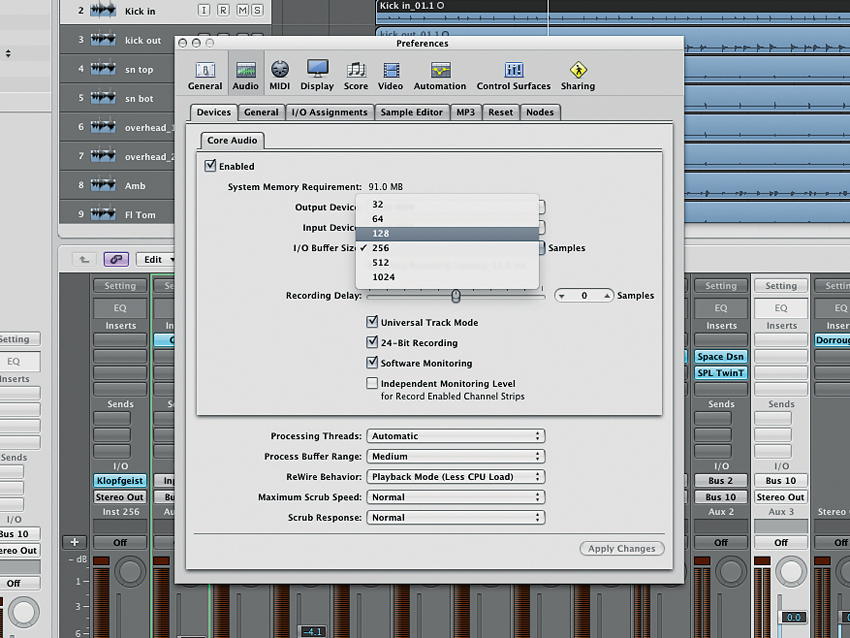
Task: Open MIDI preferences icon
Action: [x=280, y=76]
